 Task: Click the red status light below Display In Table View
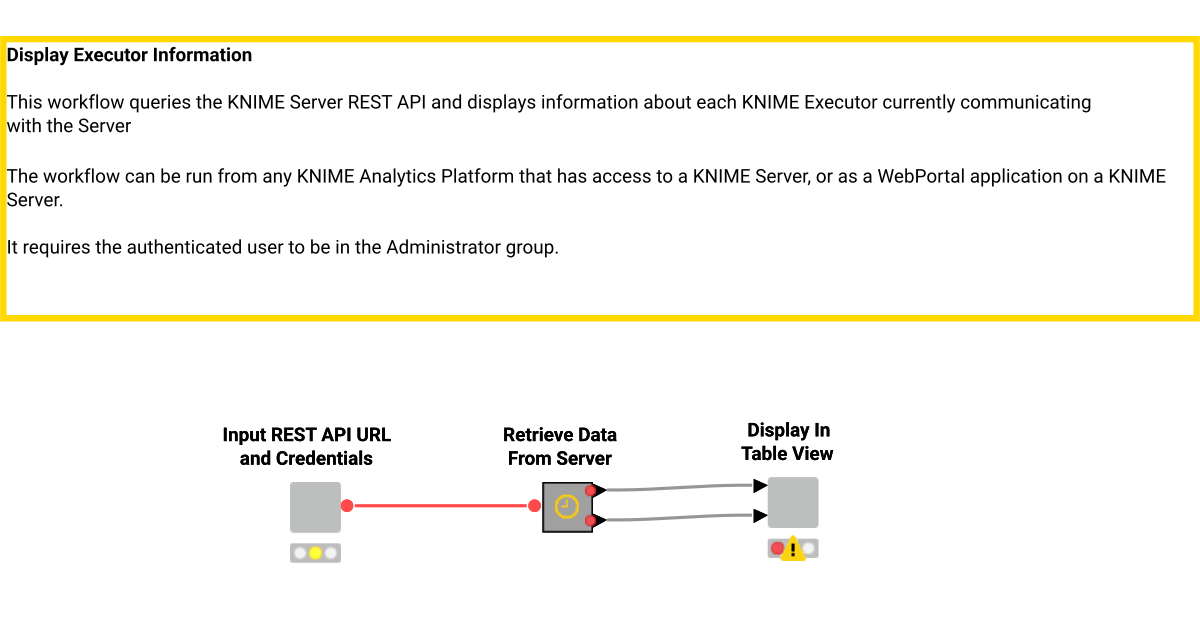pyautogui.click(x=777, y=547)
